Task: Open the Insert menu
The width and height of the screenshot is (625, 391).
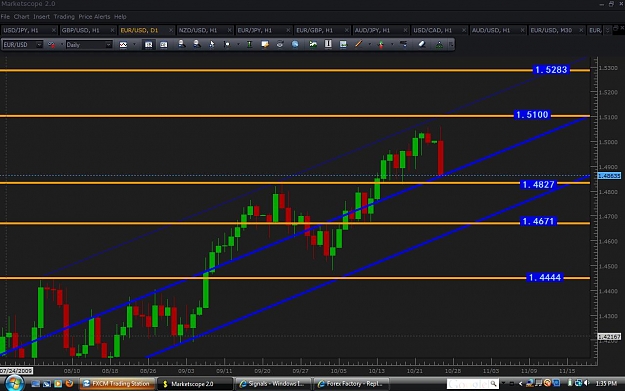Action: click(x=41, y=17)
